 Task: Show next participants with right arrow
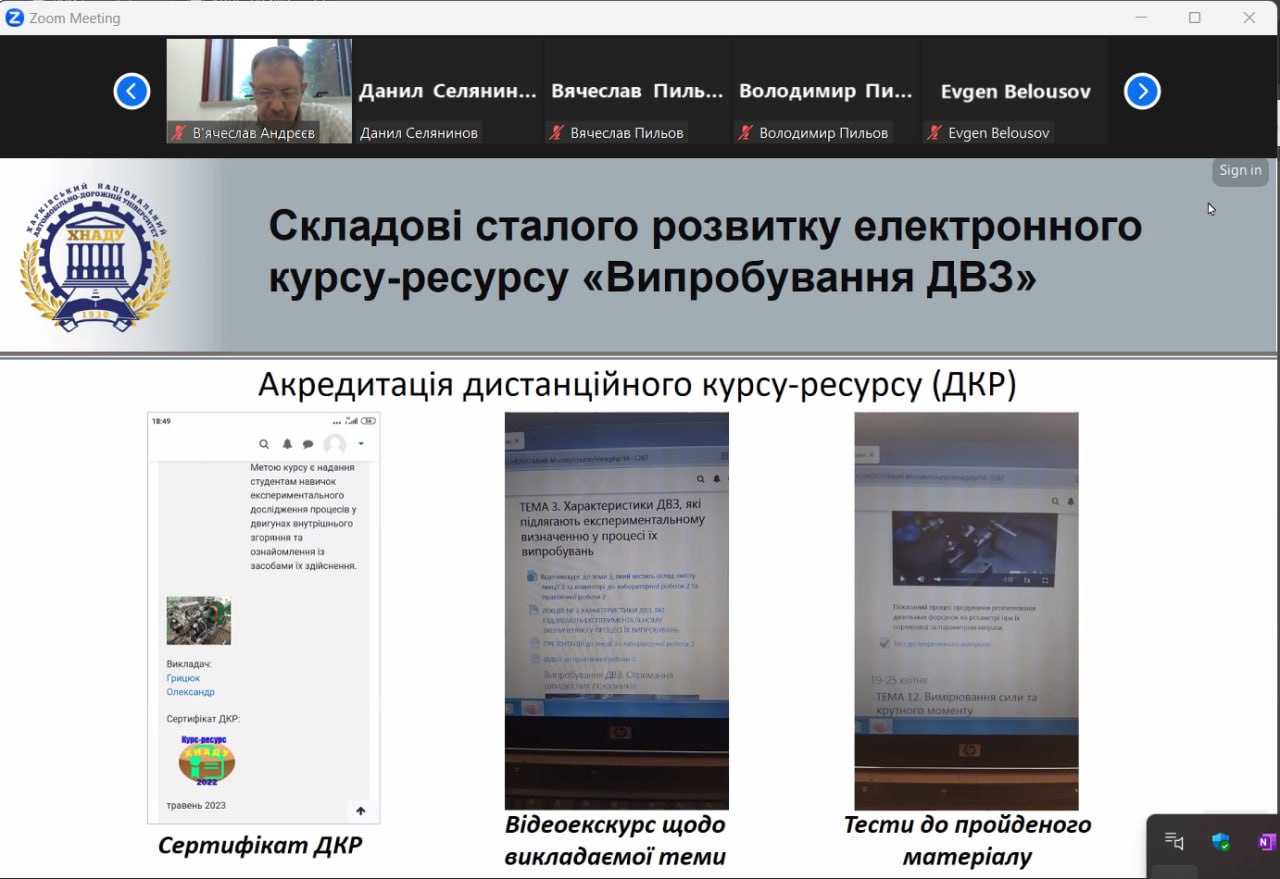tap(1142, 91)
